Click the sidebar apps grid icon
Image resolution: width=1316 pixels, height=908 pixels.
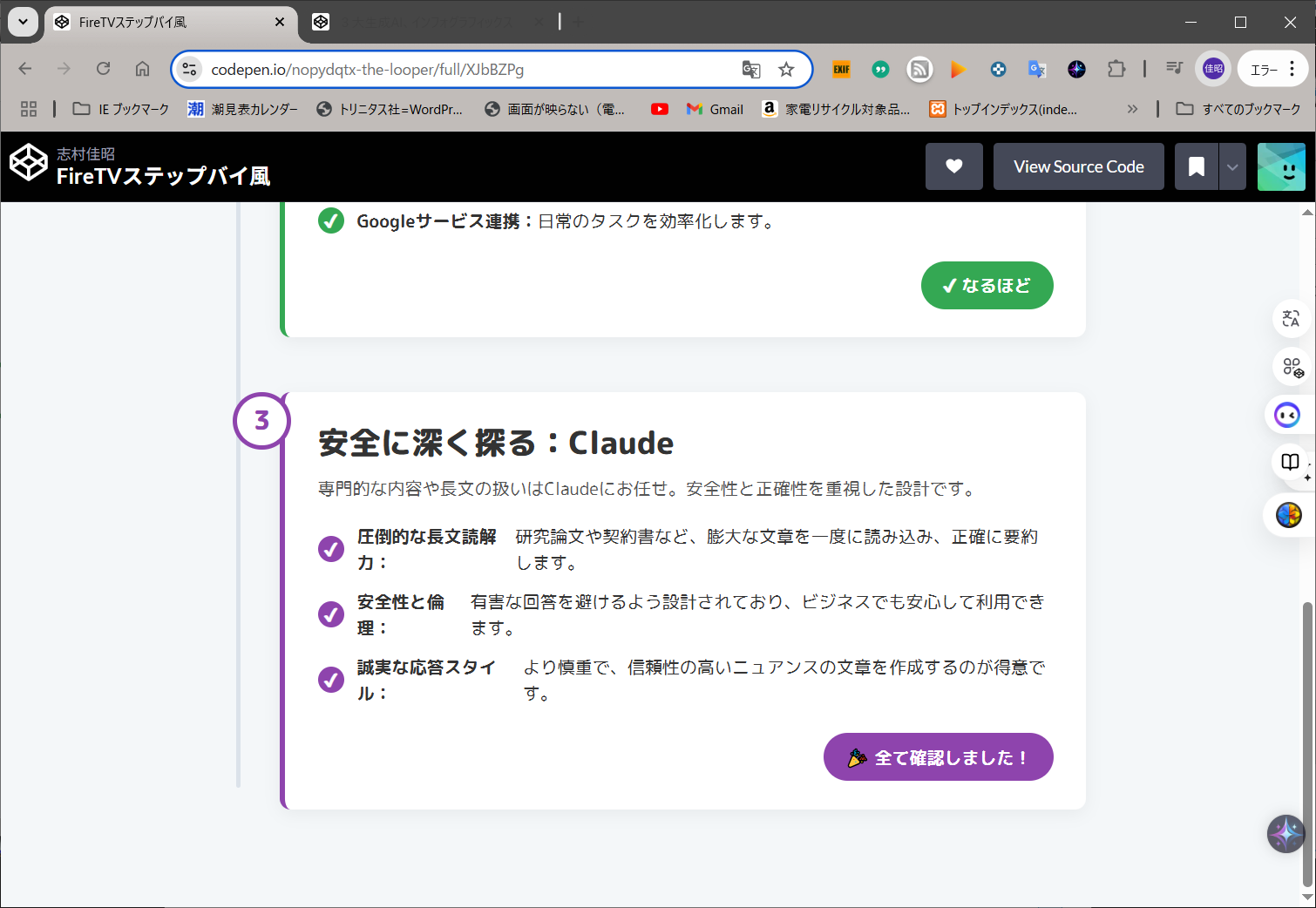tap(1291, 366)
